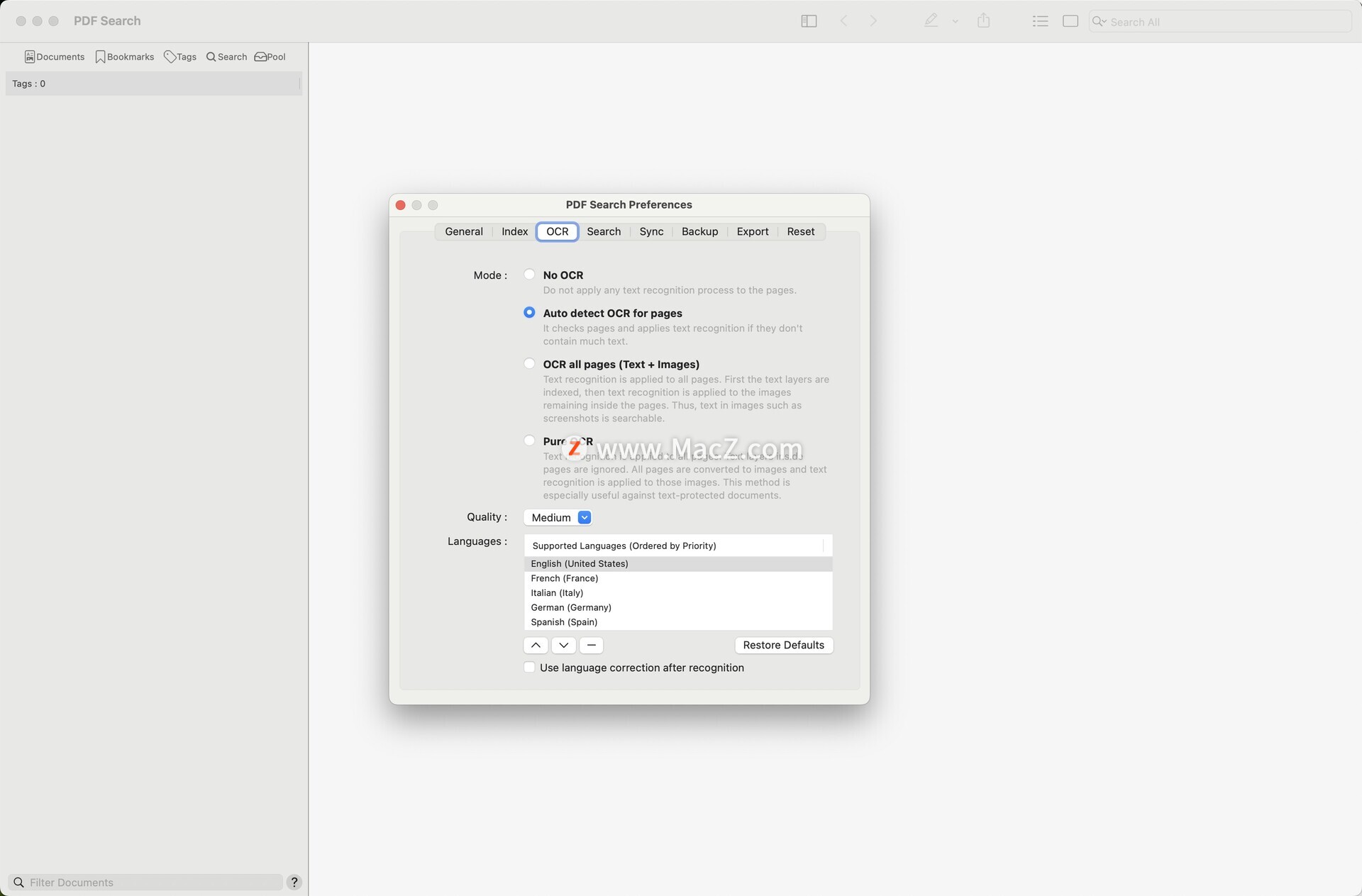1362x896 pixels.
Task: Toggle the sidebar panel icon
Action: 809,21
